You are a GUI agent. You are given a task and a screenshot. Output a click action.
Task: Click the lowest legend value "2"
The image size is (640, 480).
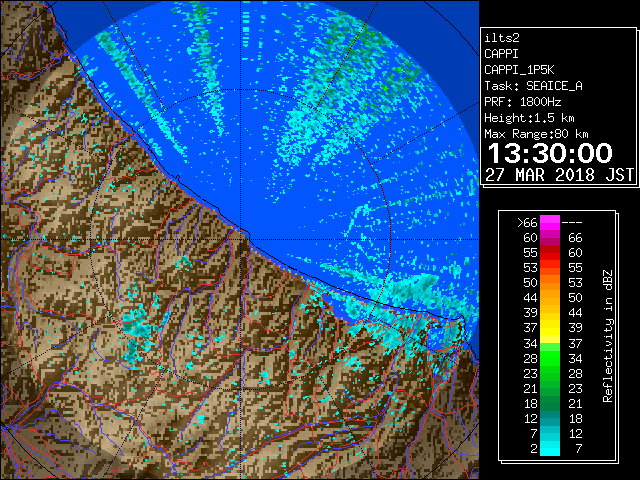click(x=534, y=449)
